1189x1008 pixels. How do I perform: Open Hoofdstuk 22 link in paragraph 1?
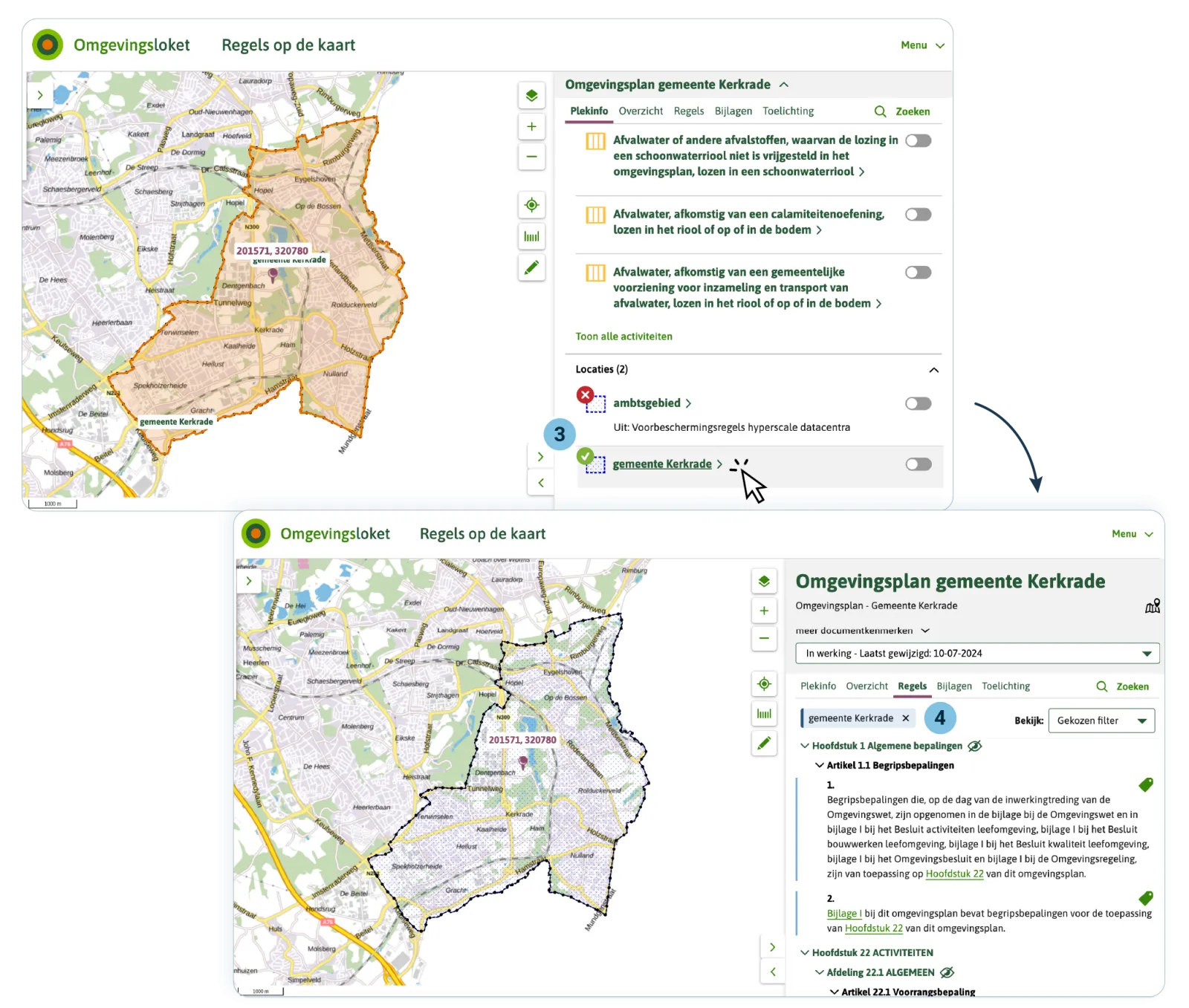click(954, 874)
